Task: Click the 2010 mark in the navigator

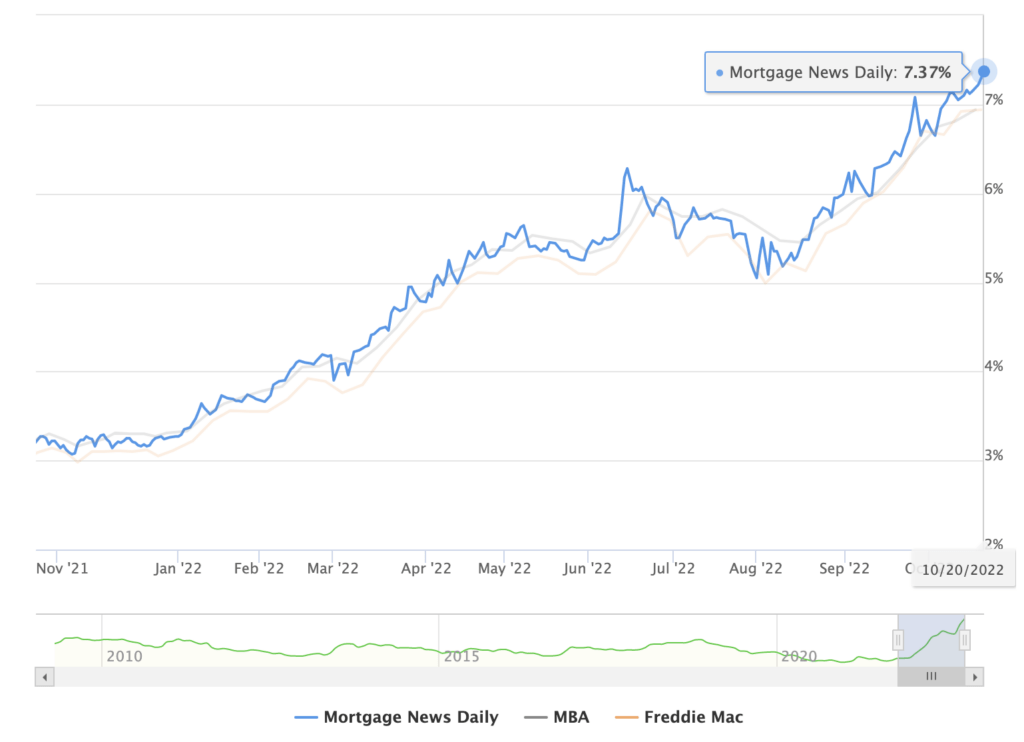Action: 124,657
